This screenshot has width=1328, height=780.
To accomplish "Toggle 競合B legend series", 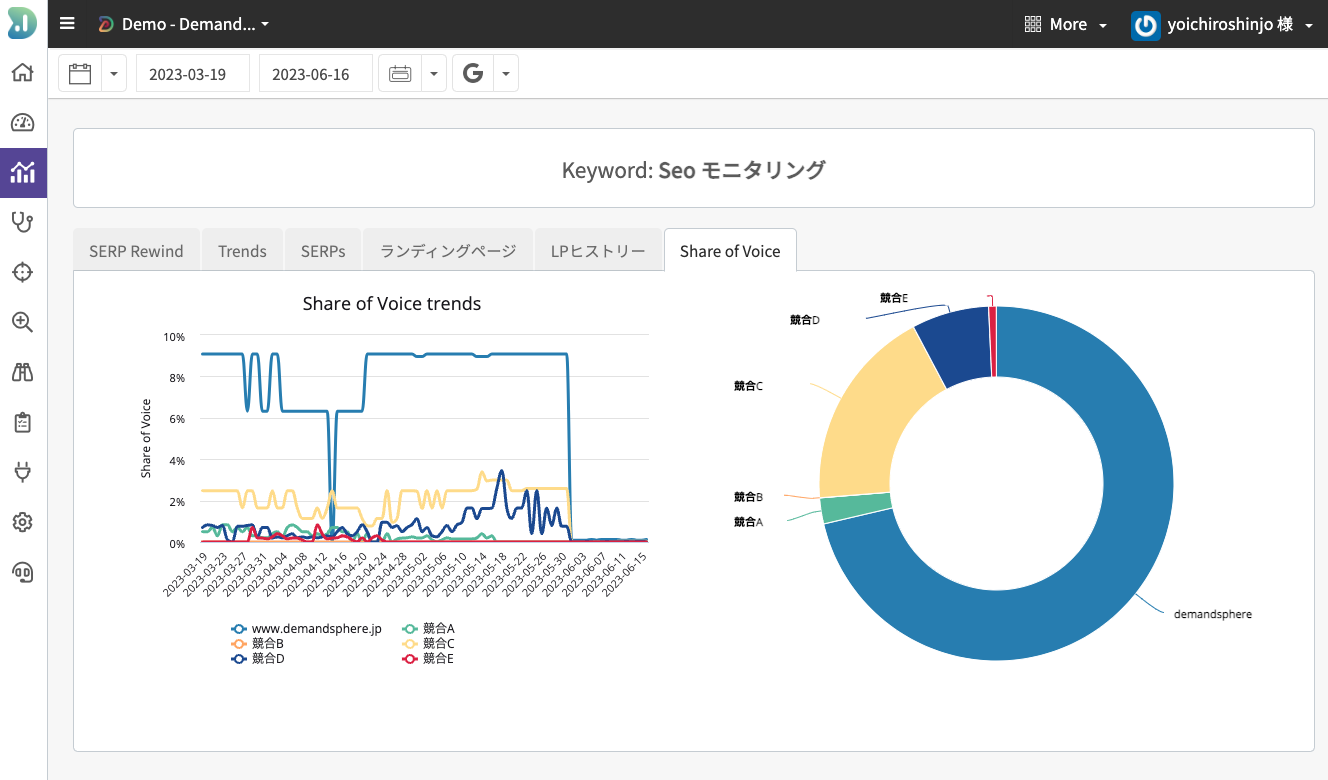I will coord(257,644).
